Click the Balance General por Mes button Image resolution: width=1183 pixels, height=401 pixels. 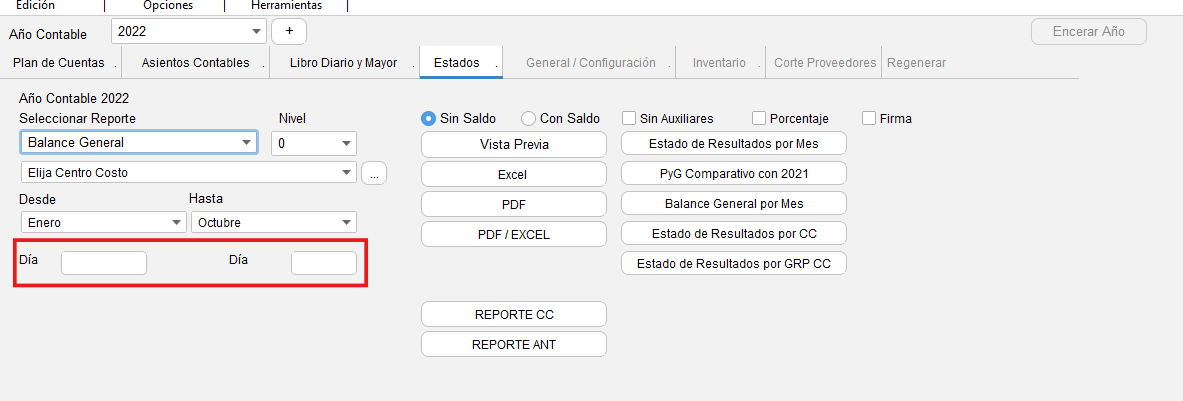(x=734, y=204)
